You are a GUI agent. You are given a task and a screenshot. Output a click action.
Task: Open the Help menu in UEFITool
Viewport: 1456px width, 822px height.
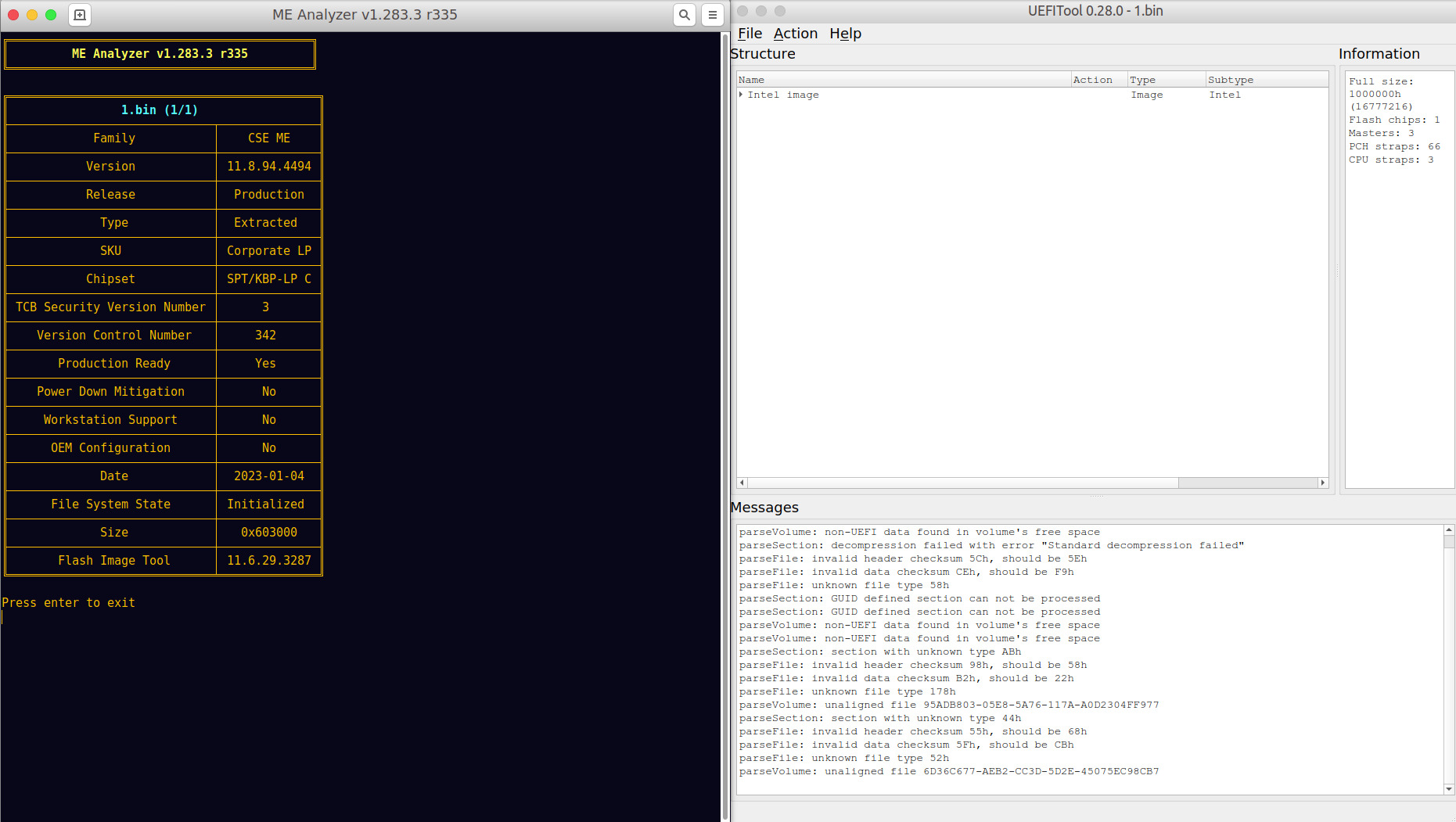click(x=845, y=34)
